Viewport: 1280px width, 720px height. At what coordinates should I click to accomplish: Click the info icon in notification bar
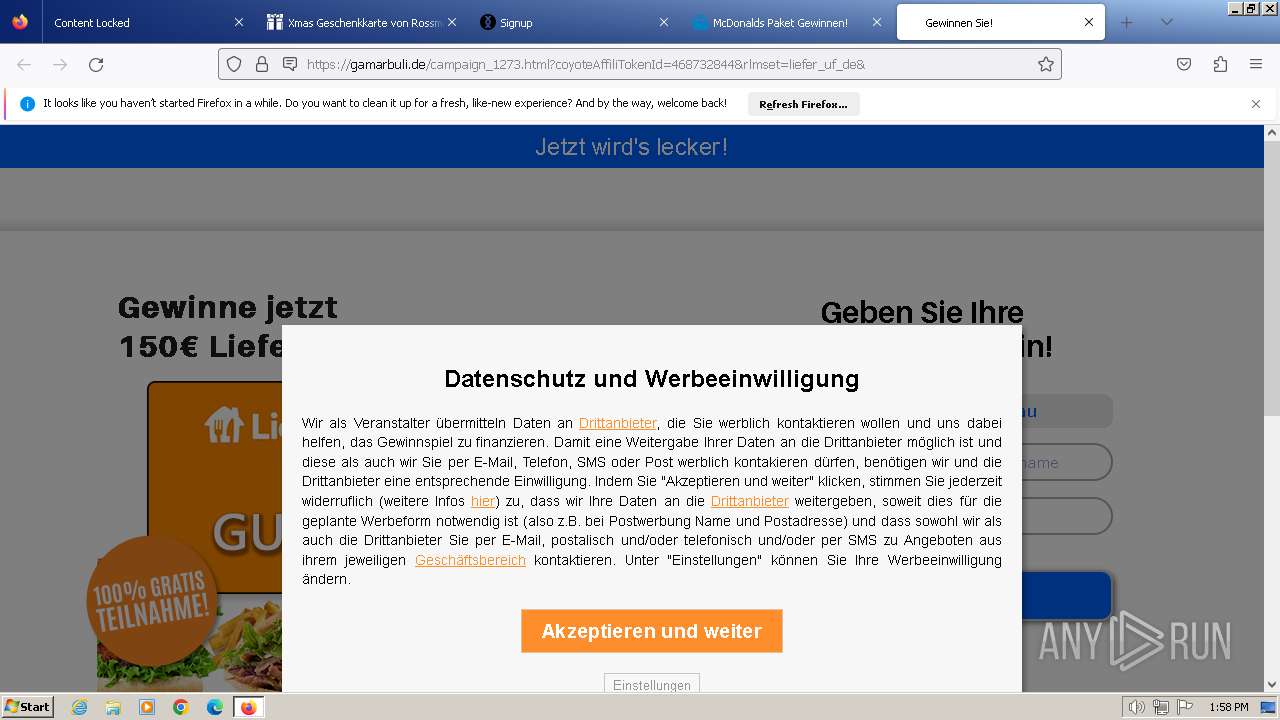pos(28,104)
